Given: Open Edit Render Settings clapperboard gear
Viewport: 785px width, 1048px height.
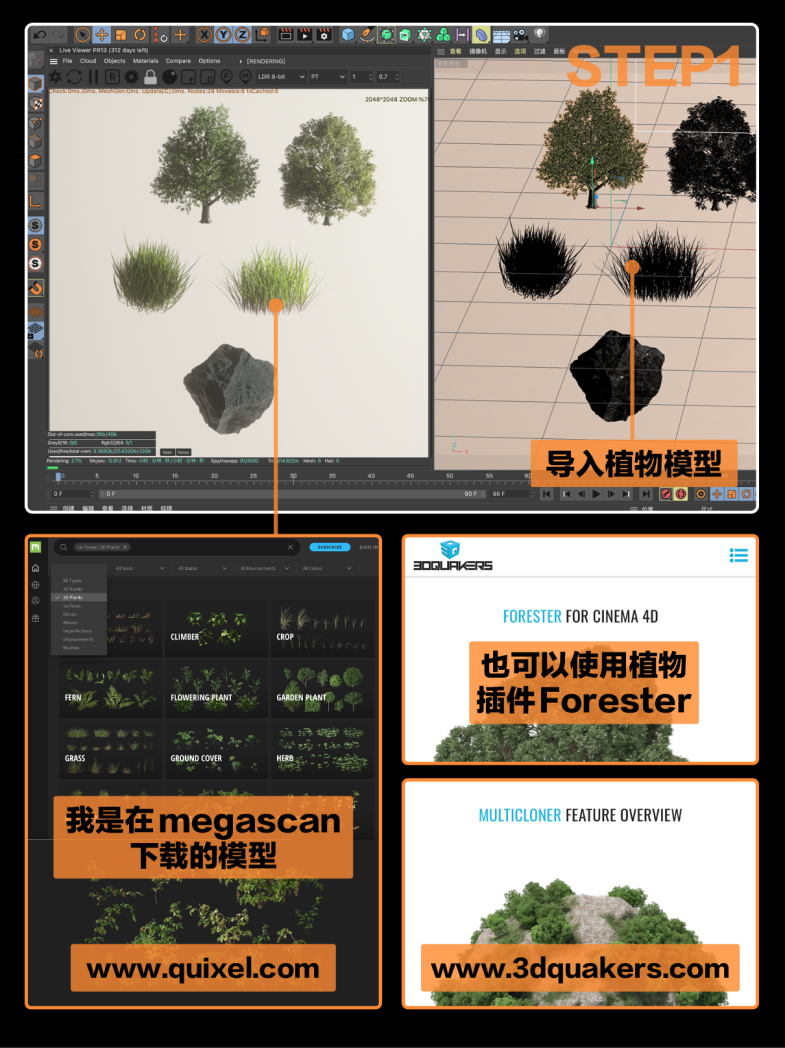Looking at the screenshot, I should [324, 35].
